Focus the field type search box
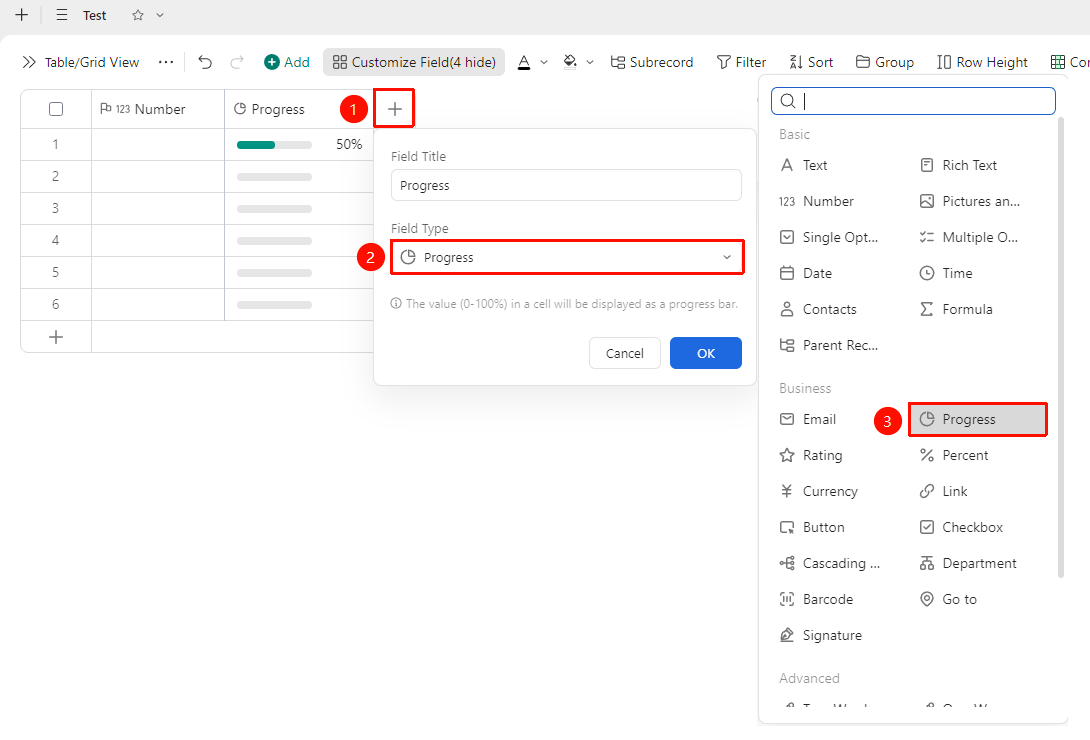The height and width of the screenshot is (740, 1090). pos(913,101)
